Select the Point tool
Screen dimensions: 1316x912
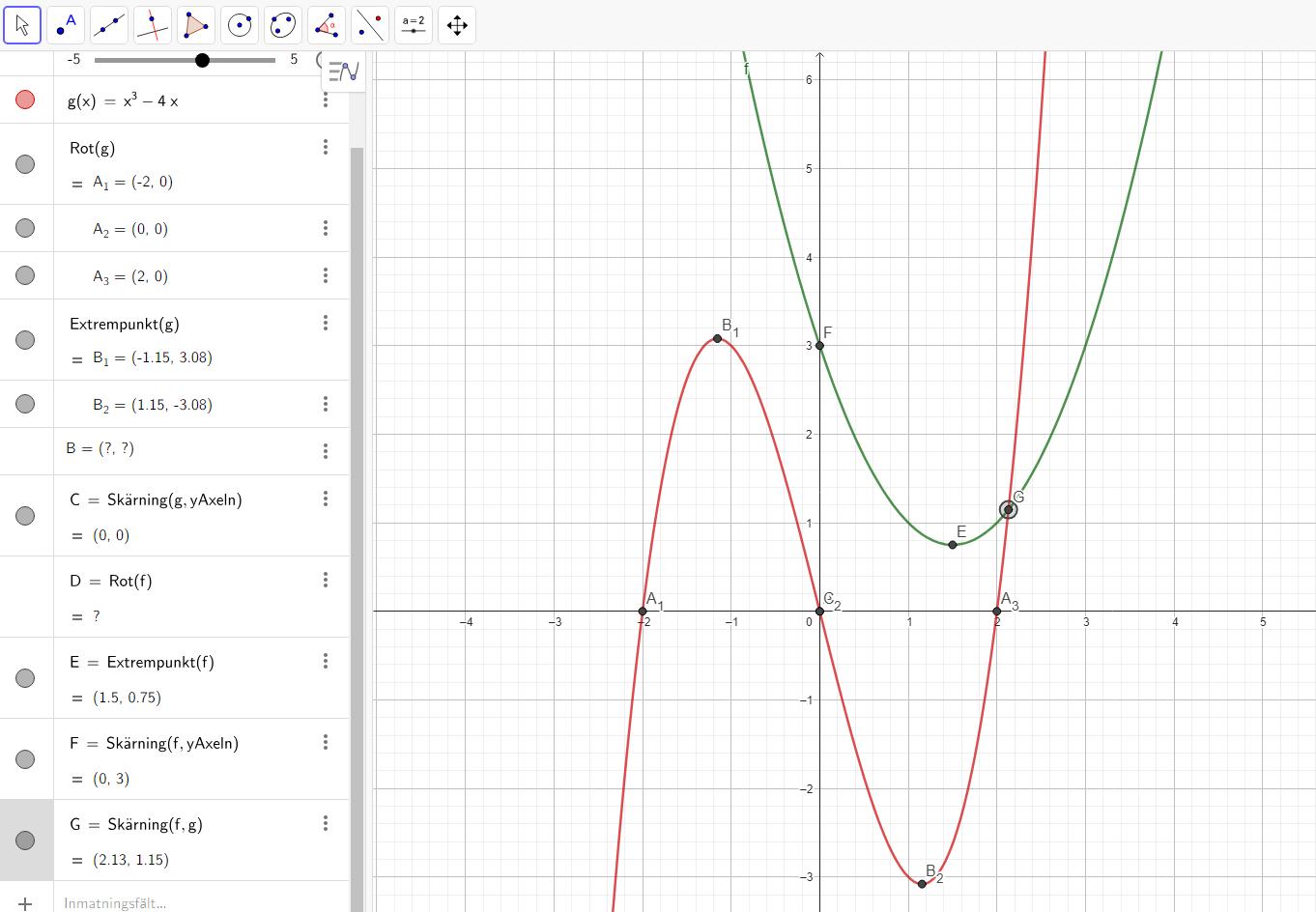click(x=66, y=25)
